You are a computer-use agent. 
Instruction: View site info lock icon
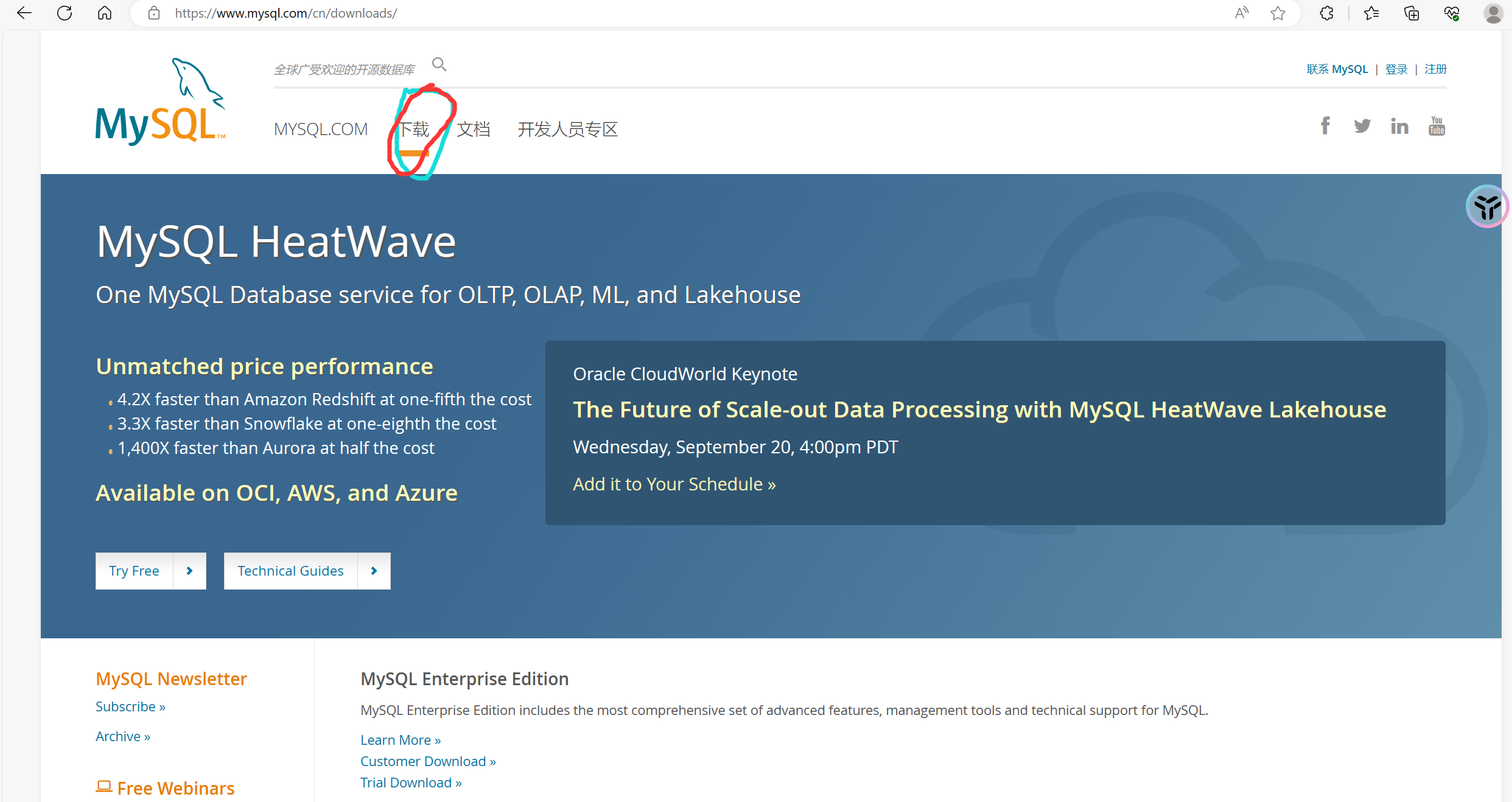point(154,13)
